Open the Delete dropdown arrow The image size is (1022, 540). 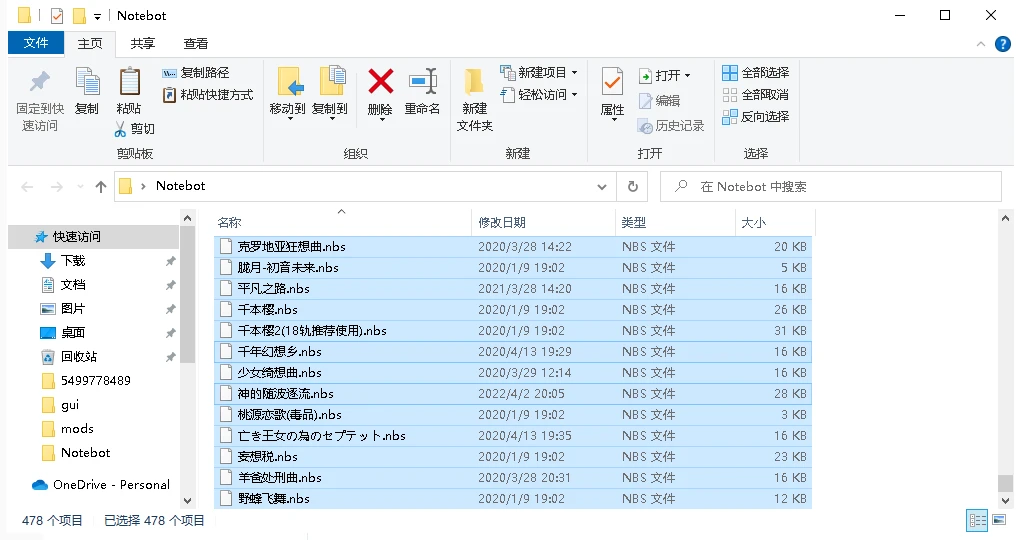(x=381, y=121)
